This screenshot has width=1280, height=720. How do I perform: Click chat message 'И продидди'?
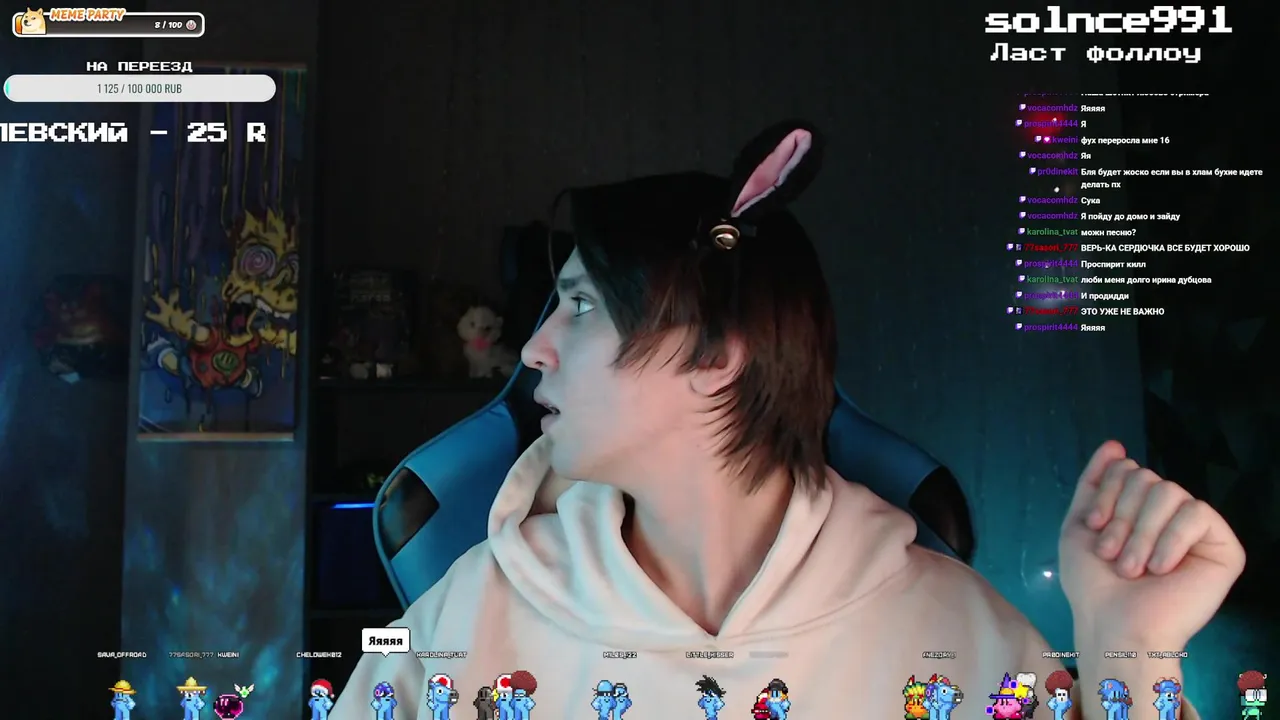tap(1105, 296)
